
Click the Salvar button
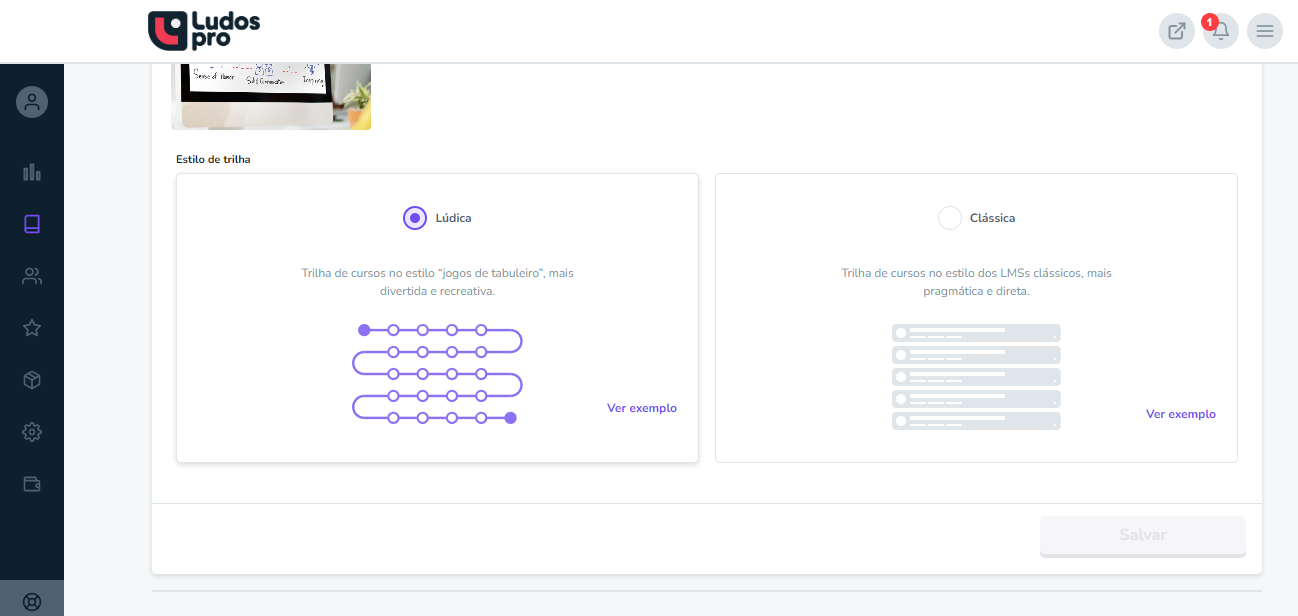click(x=1143, y=535)
